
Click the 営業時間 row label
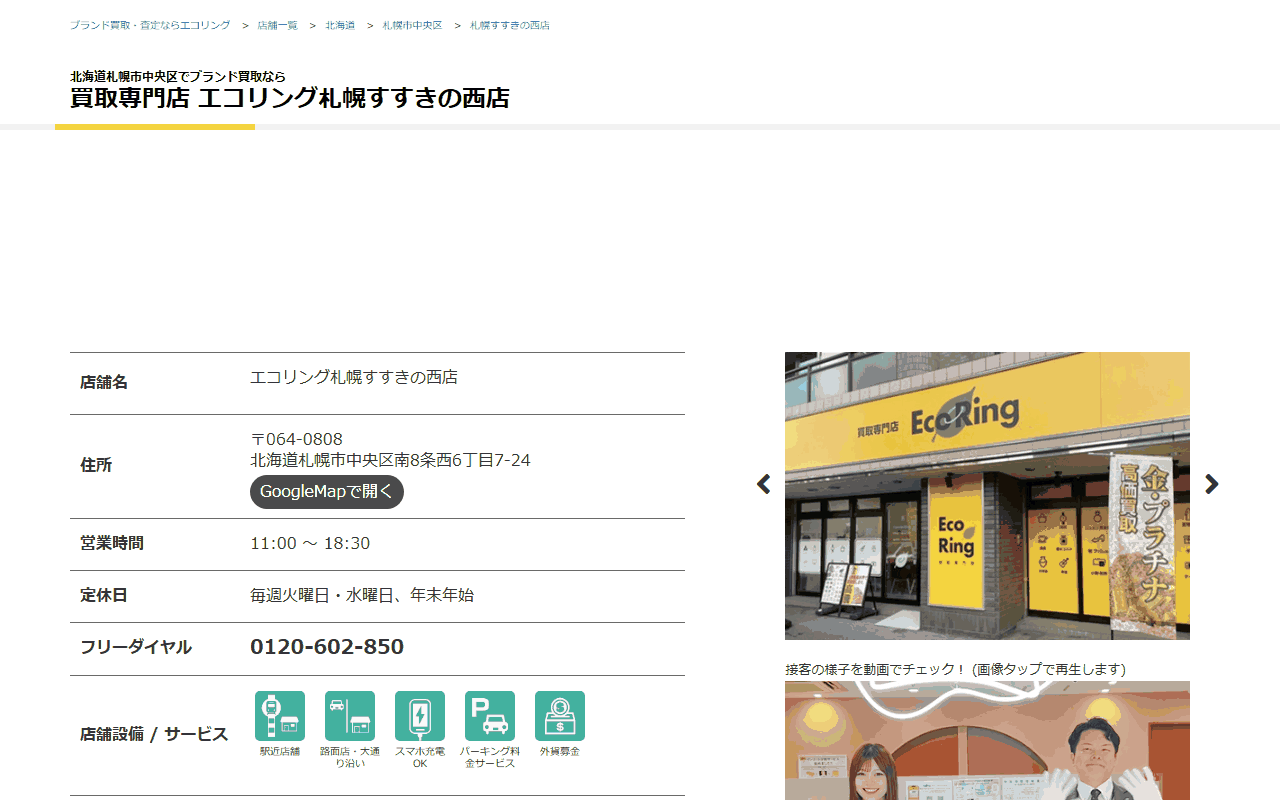[112, 543]
